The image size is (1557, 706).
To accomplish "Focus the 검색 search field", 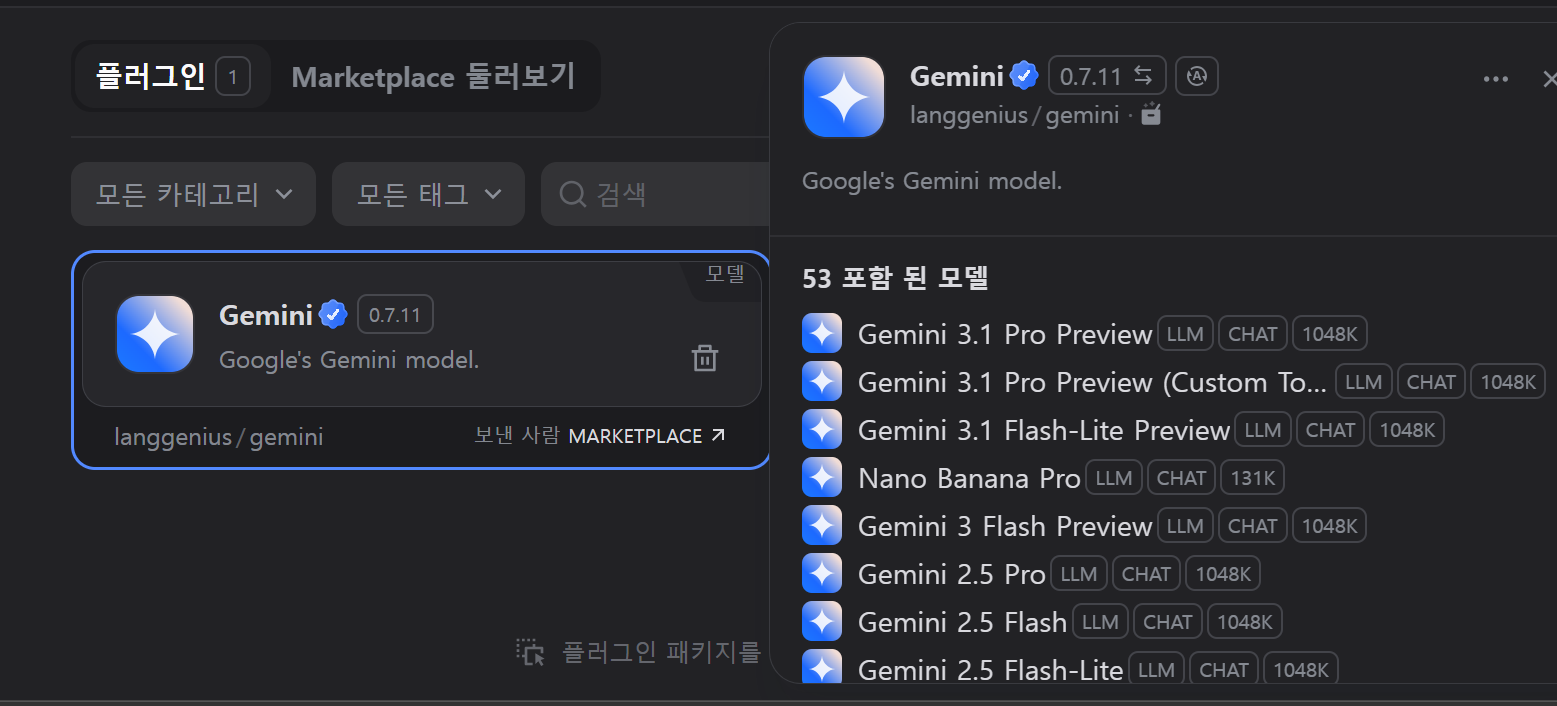I will pyautogui.click(x=655, y=194).
